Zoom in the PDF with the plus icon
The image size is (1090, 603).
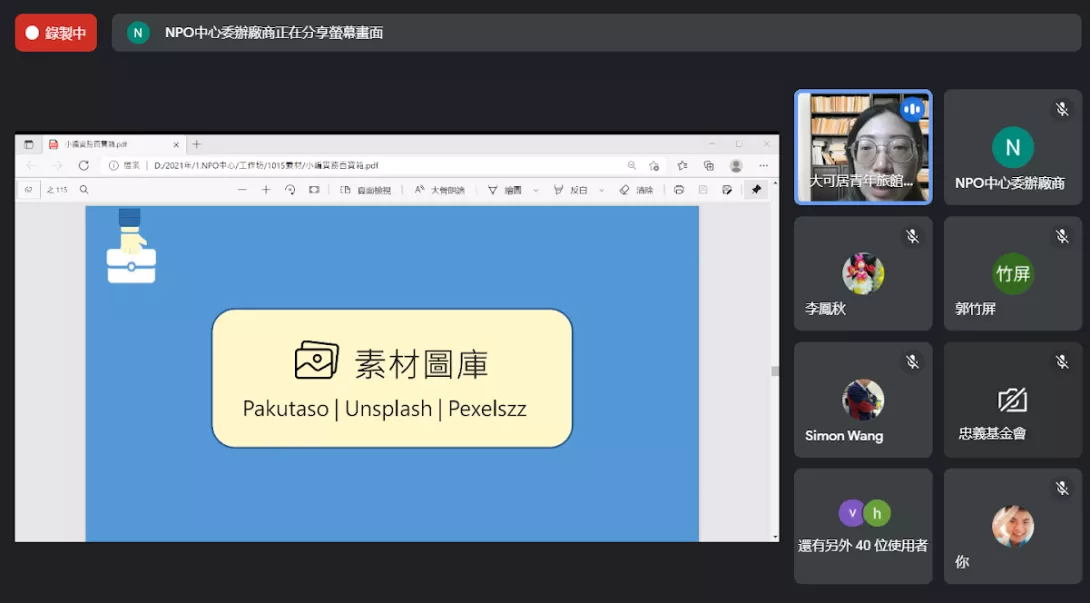(266, 189)
